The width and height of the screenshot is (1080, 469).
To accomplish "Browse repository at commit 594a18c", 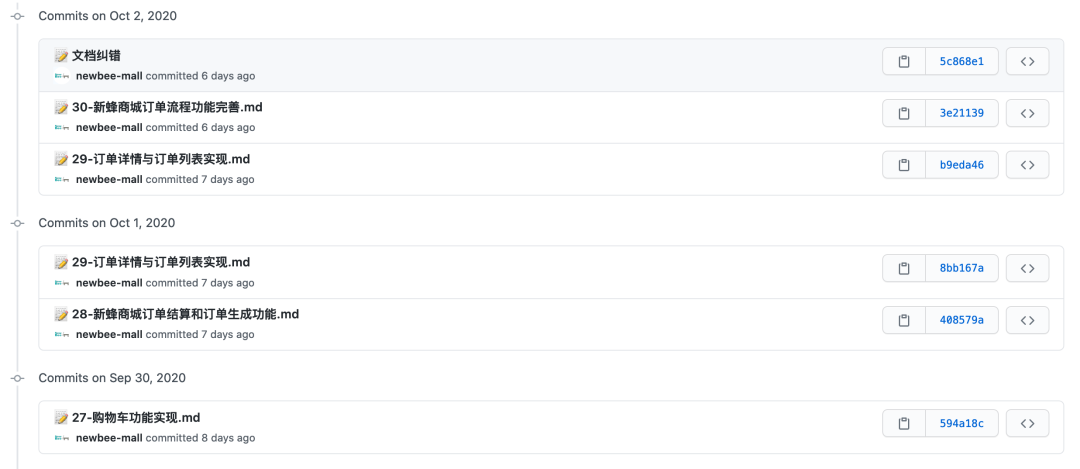I will [x=1028, y=423].
